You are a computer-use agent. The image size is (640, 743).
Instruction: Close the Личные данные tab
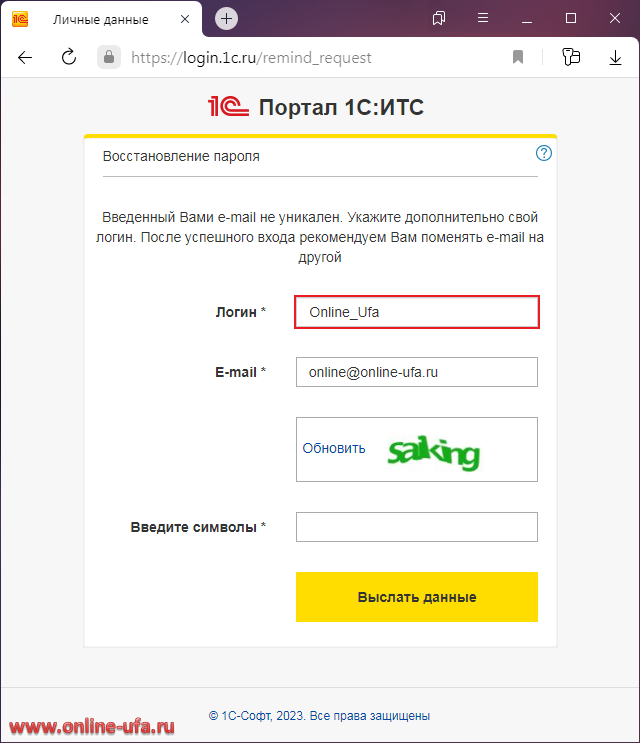185,19
